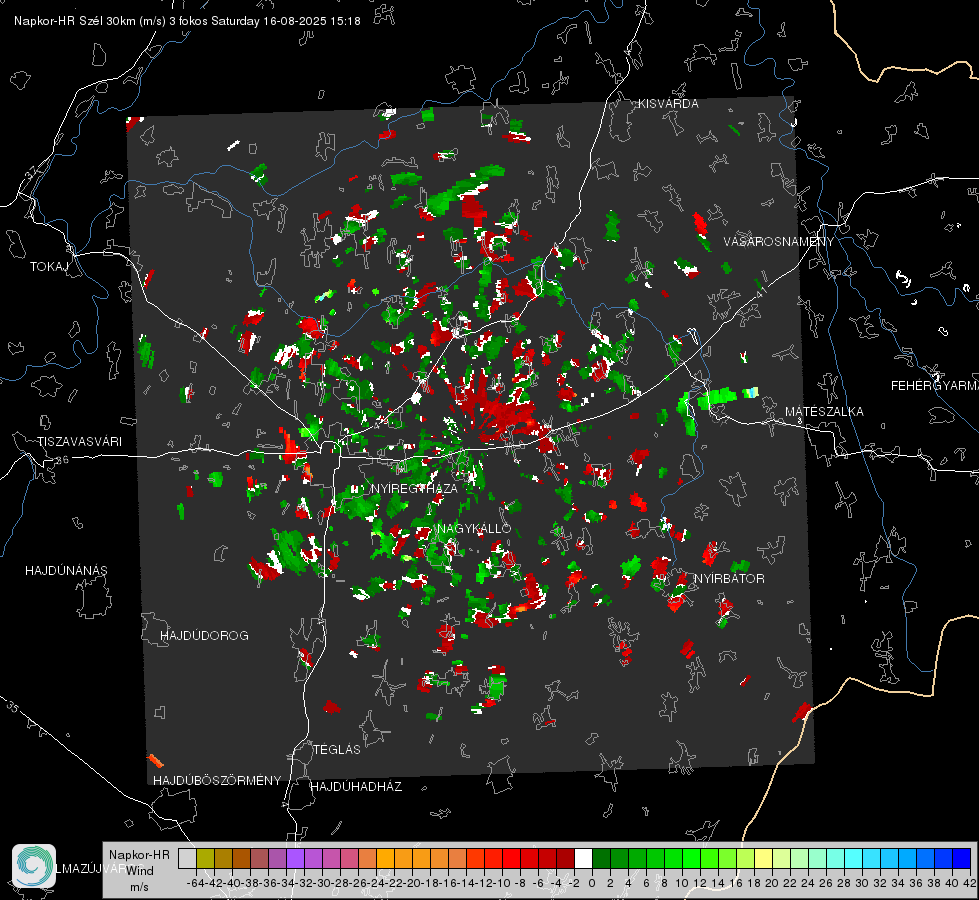979x900 pixels.
Task: Click road number '36' near Tiszavasvári
Action: pos(62,460)
